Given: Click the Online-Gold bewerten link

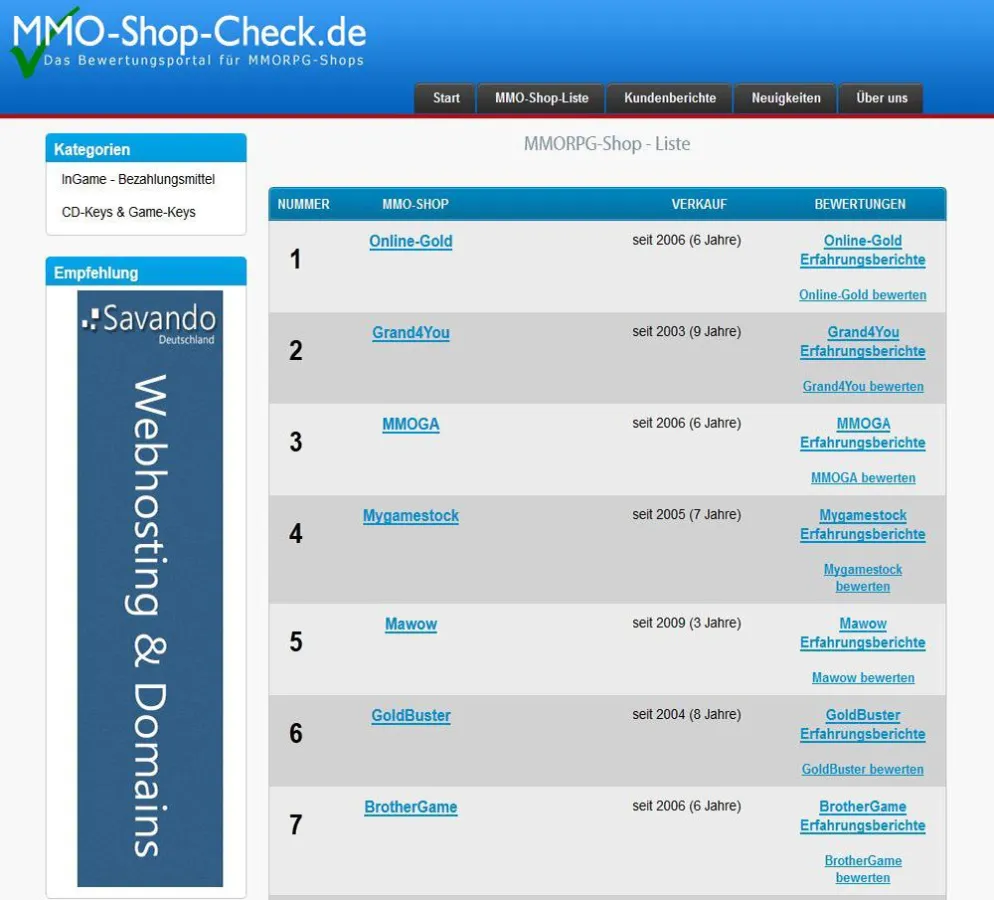Looking at the screenshot, I should click(x=863, y=295).
